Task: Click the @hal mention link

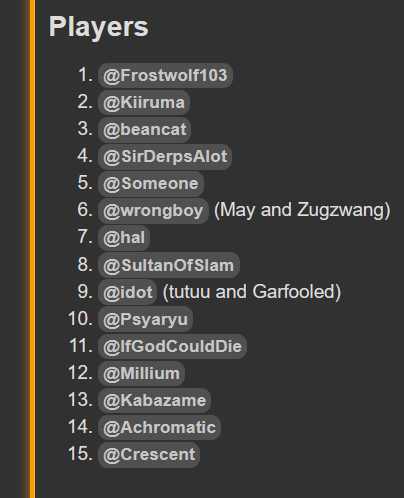Action: [124, 238]
